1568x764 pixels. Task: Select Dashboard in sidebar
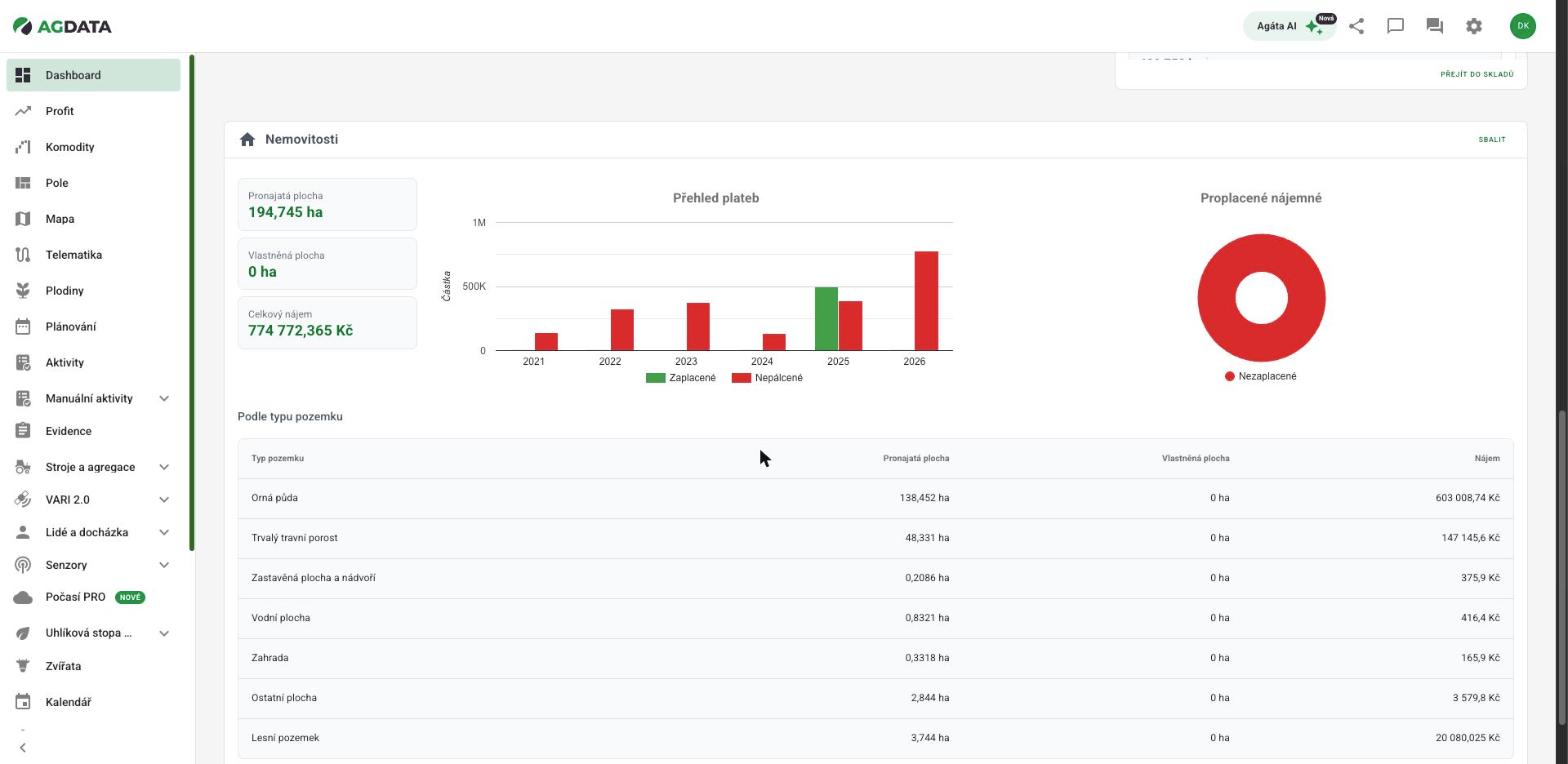pyautogui.click(x=93, y=75)
